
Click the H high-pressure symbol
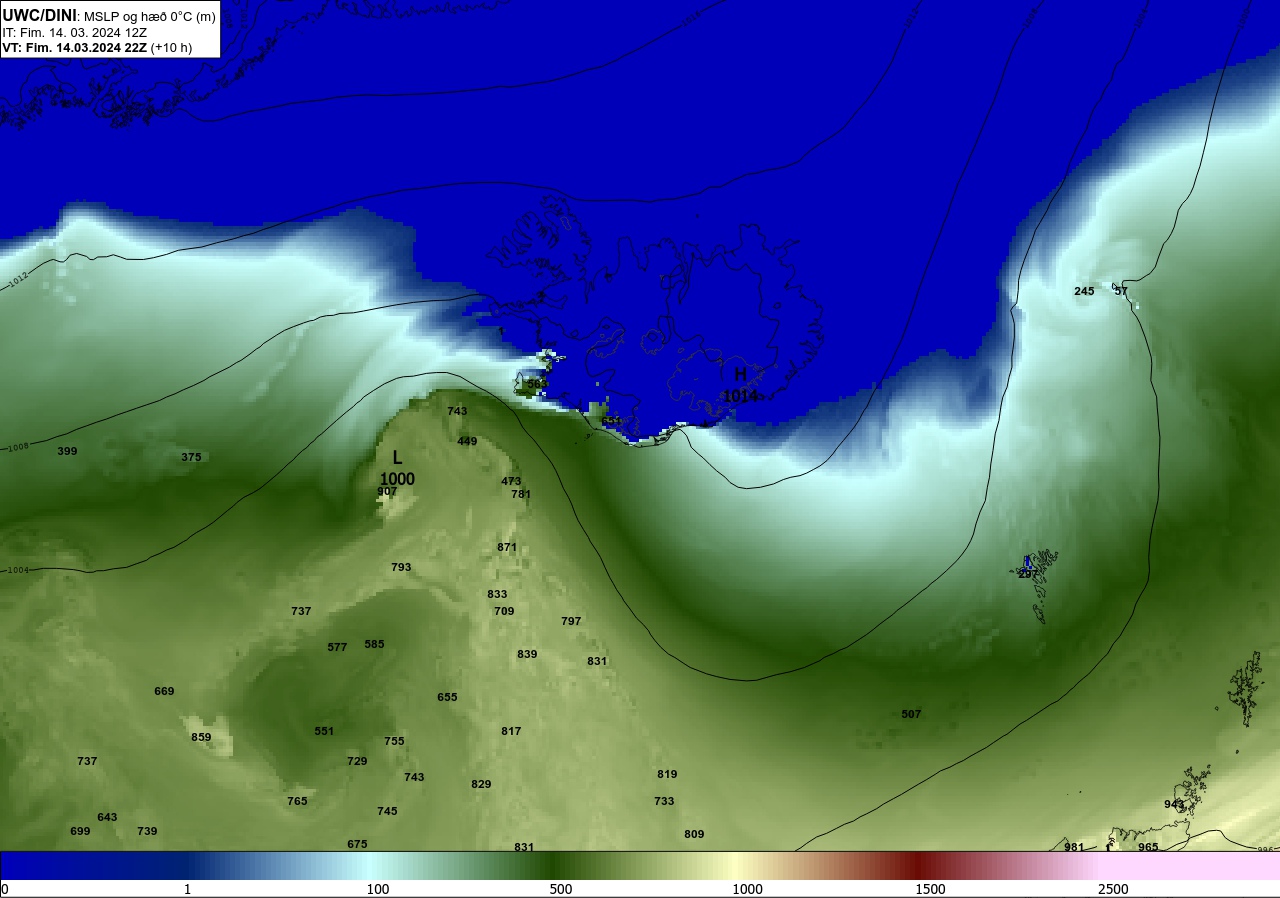coord(740,374)
